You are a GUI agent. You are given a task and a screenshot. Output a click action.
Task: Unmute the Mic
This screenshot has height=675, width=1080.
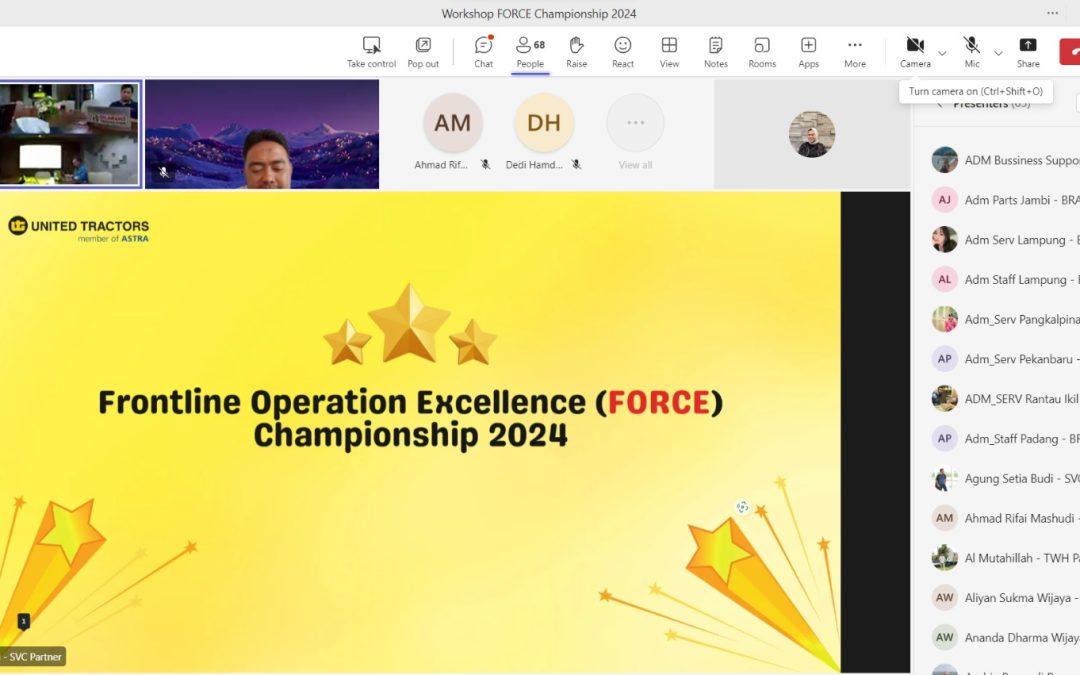point(972,52)
